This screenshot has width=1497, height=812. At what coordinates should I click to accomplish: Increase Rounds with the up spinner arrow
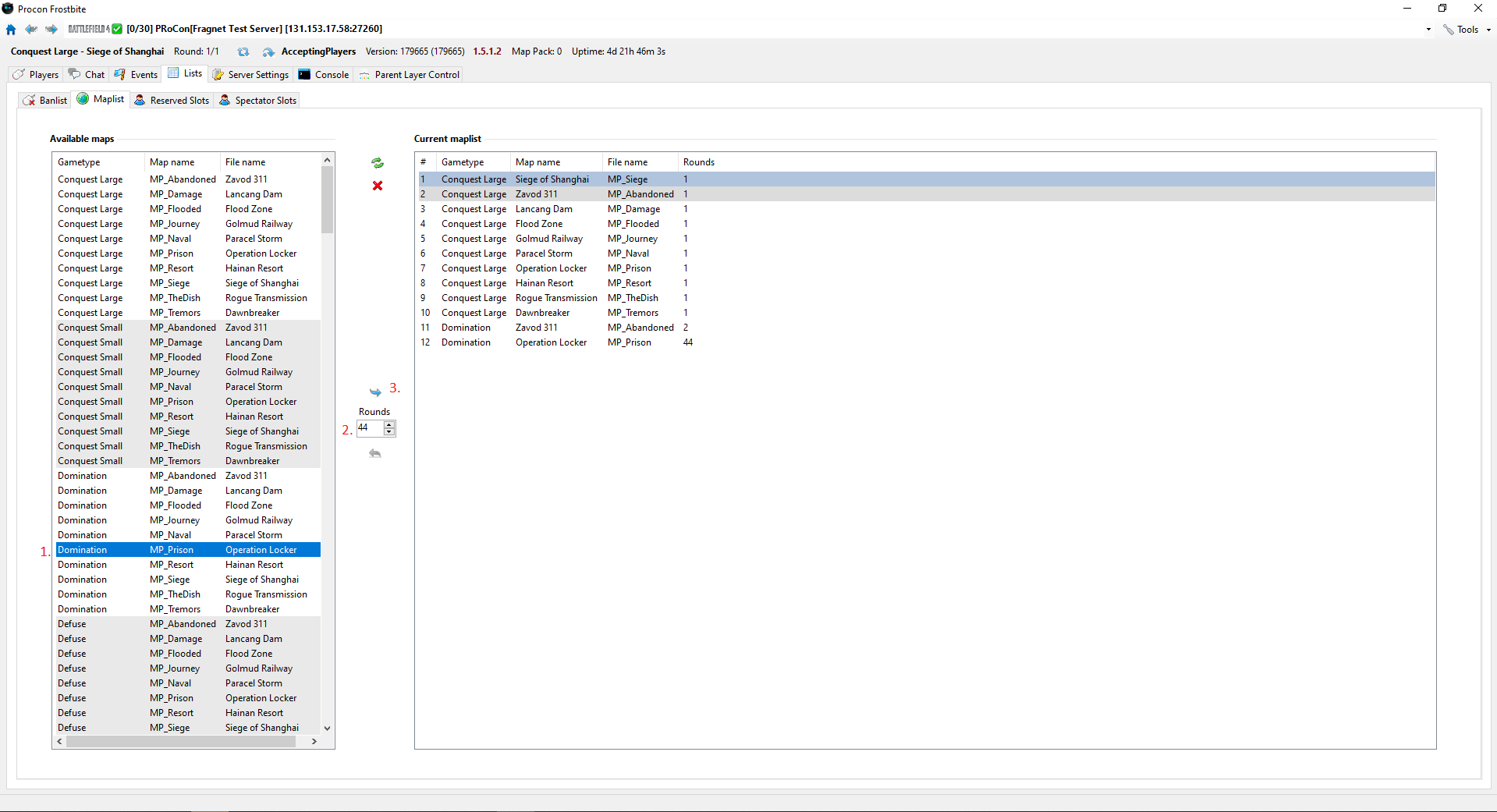point(389,424)
